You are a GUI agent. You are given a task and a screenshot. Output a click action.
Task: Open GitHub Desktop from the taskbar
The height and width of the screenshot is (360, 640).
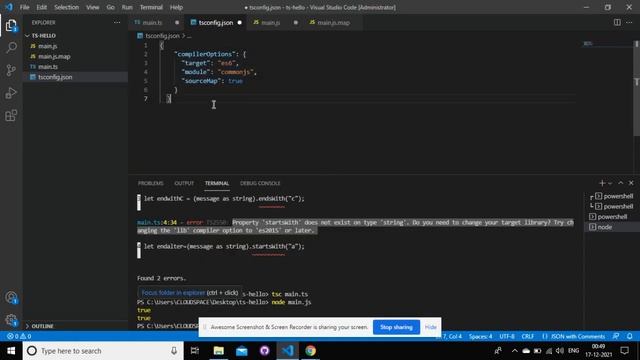pos(264,351)
